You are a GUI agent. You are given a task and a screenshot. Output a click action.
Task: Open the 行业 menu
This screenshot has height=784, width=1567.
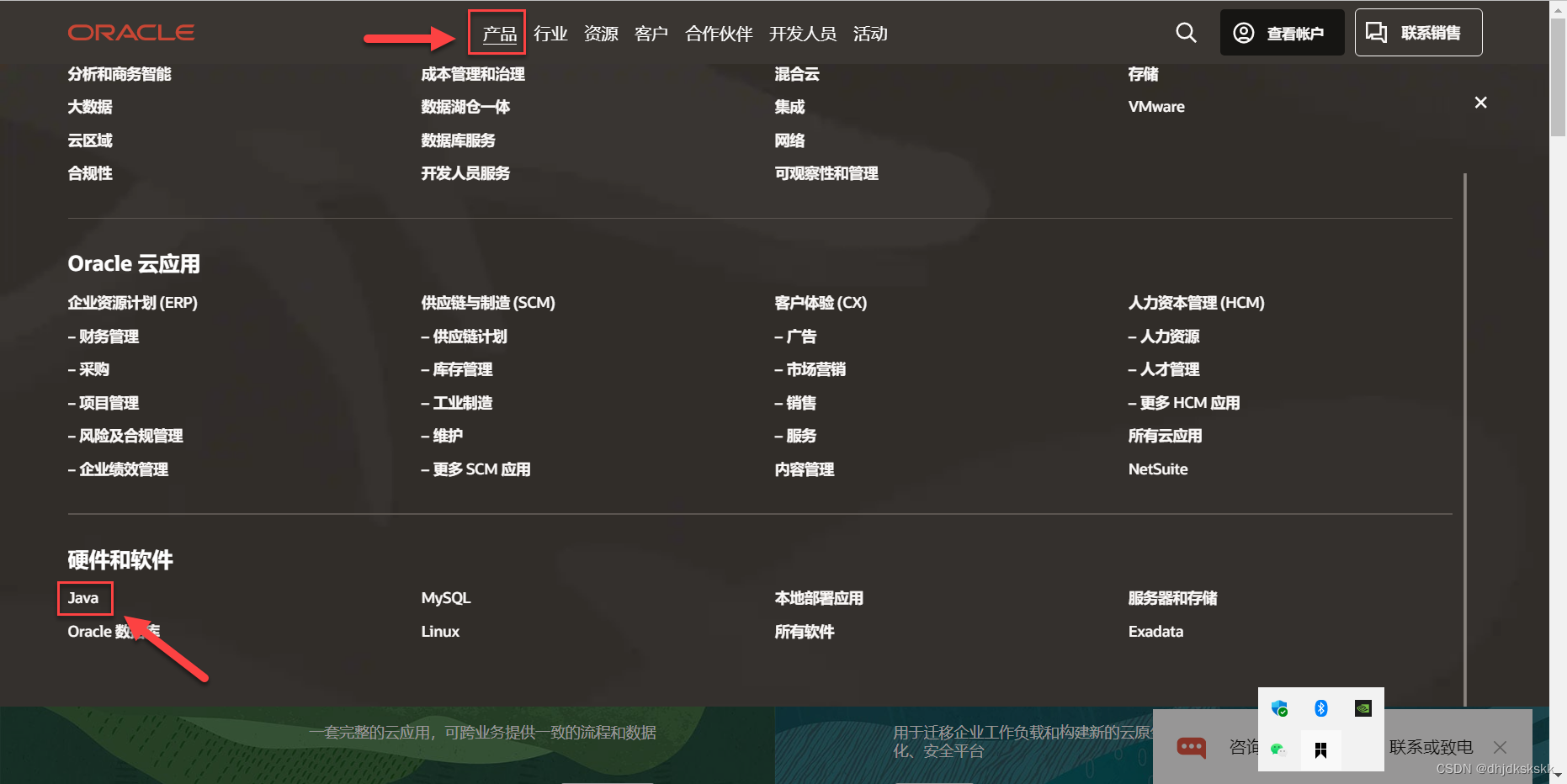click(x=550, y=34)
